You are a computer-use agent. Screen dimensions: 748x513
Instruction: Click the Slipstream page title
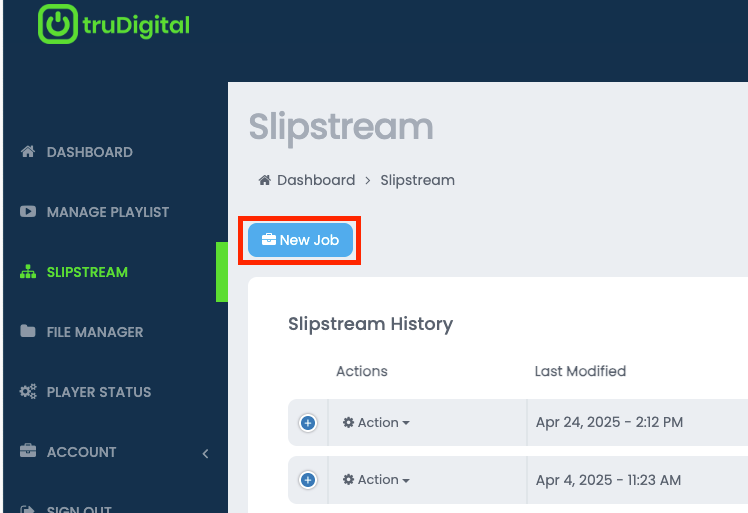tap(341, 127)
